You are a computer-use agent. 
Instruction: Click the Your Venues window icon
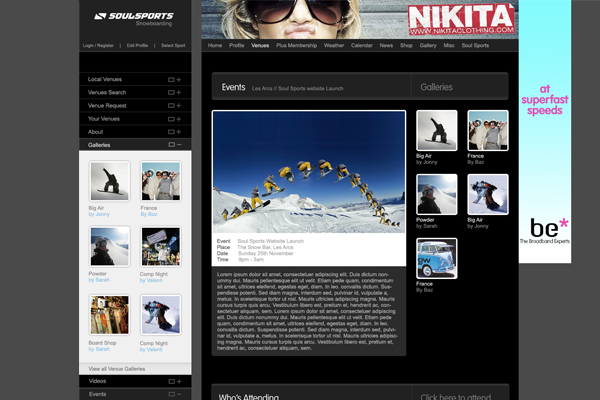click(x=171, y=119)
